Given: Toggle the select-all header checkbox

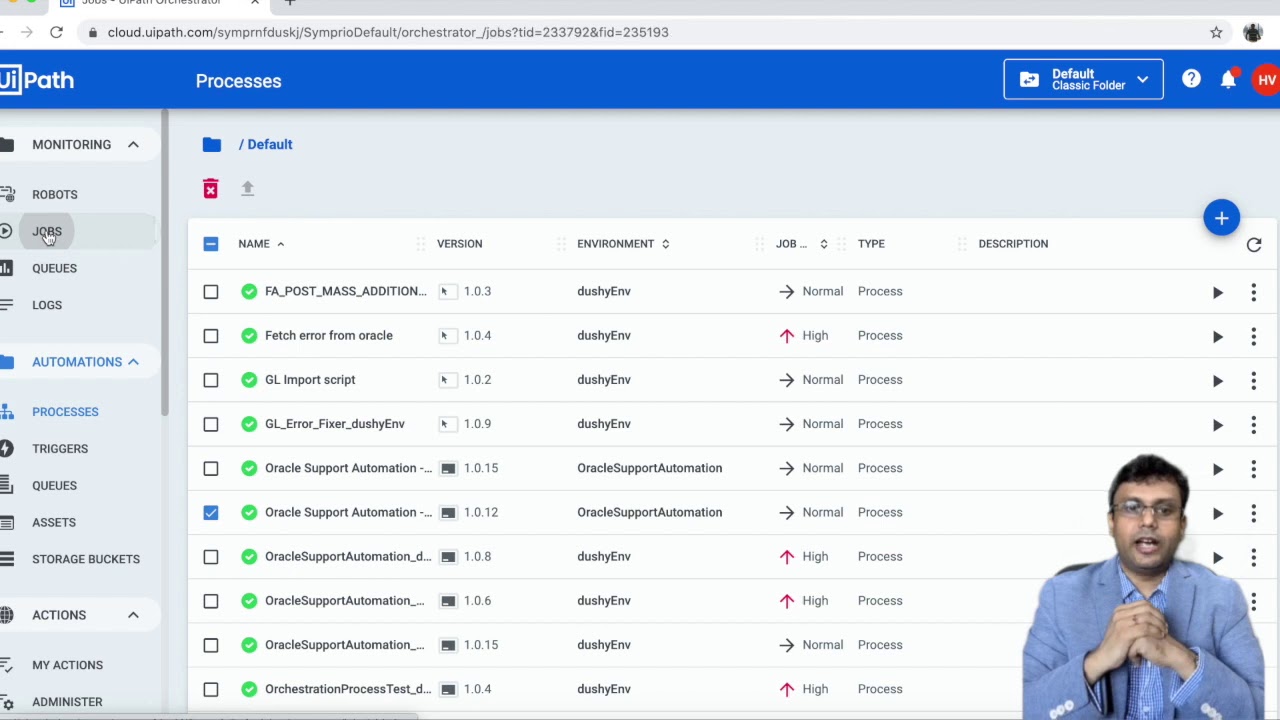Looking at the screenshot, I should [210, 244].
